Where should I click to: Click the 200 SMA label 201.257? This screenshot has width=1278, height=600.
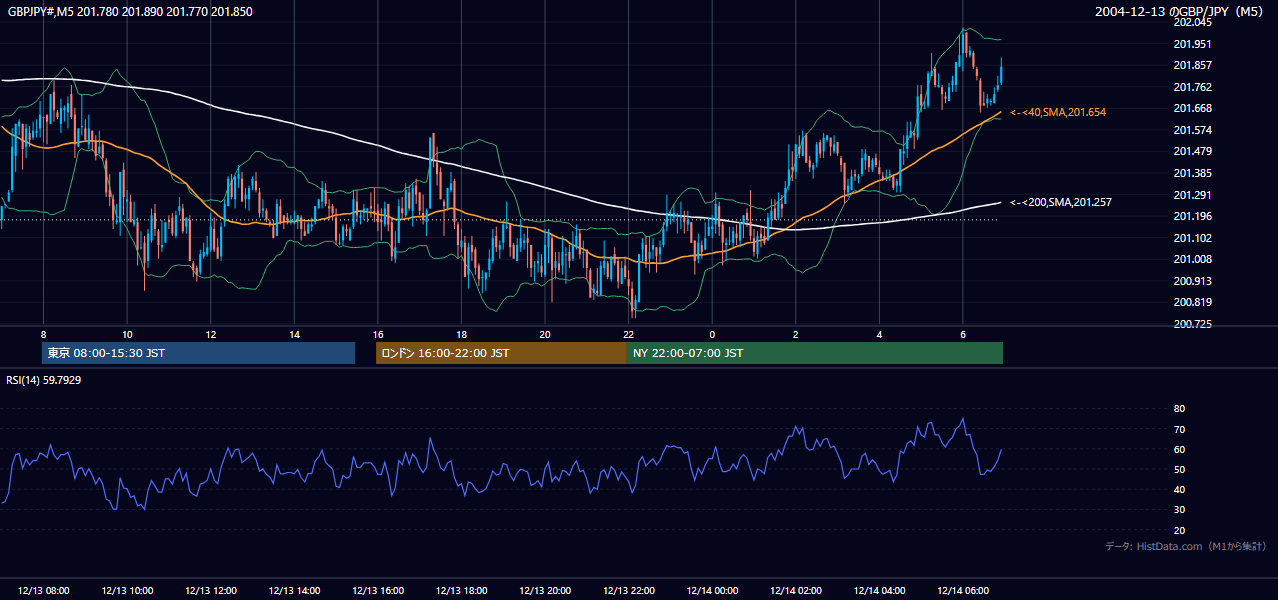pyautogui.click(x=1061, y=202)
